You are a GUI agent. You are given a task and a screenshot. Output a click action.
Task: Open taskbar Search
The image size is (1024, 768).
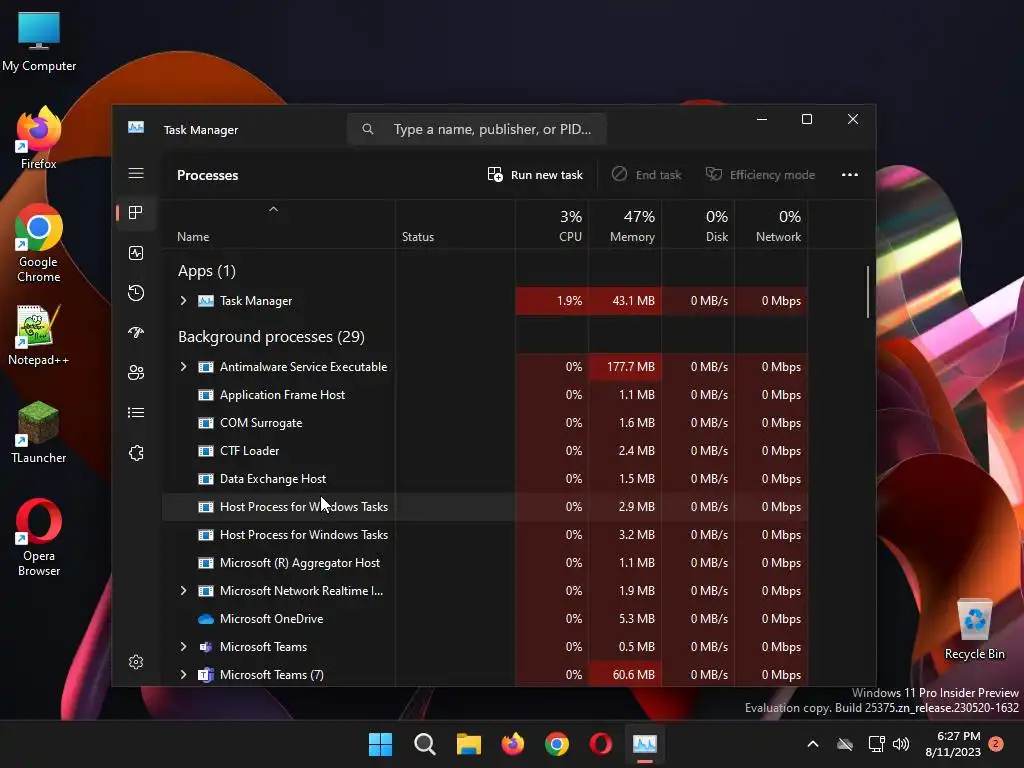click(x=424, y=744)
